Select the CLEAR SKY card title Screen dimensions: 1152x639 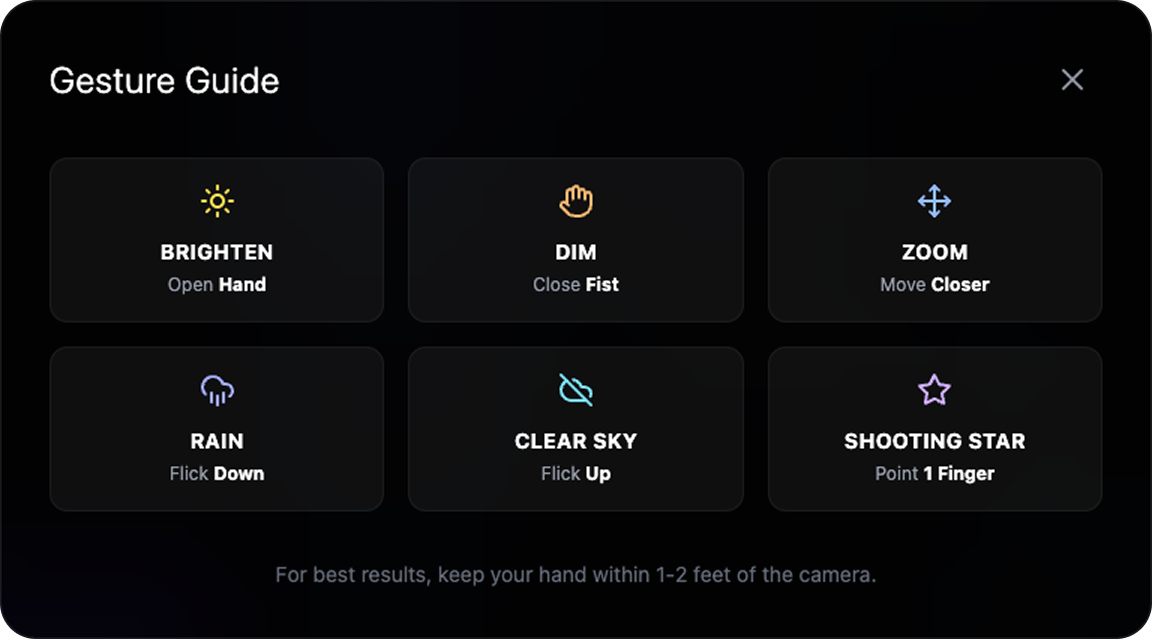(576, 441)
